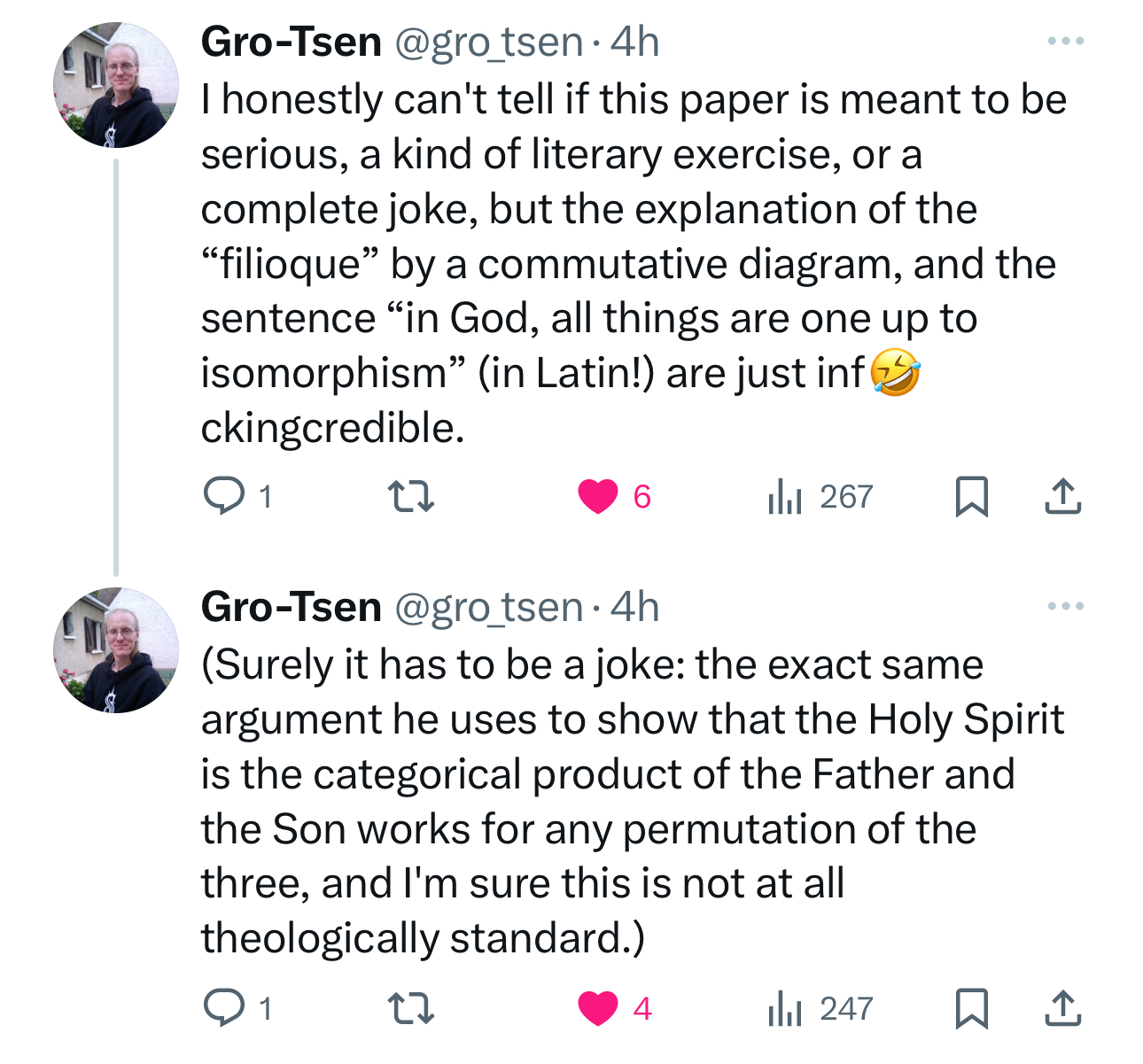Screen dimensions: 1143x1064
Task: Share the second tweet
Action: point(1062,1008)
